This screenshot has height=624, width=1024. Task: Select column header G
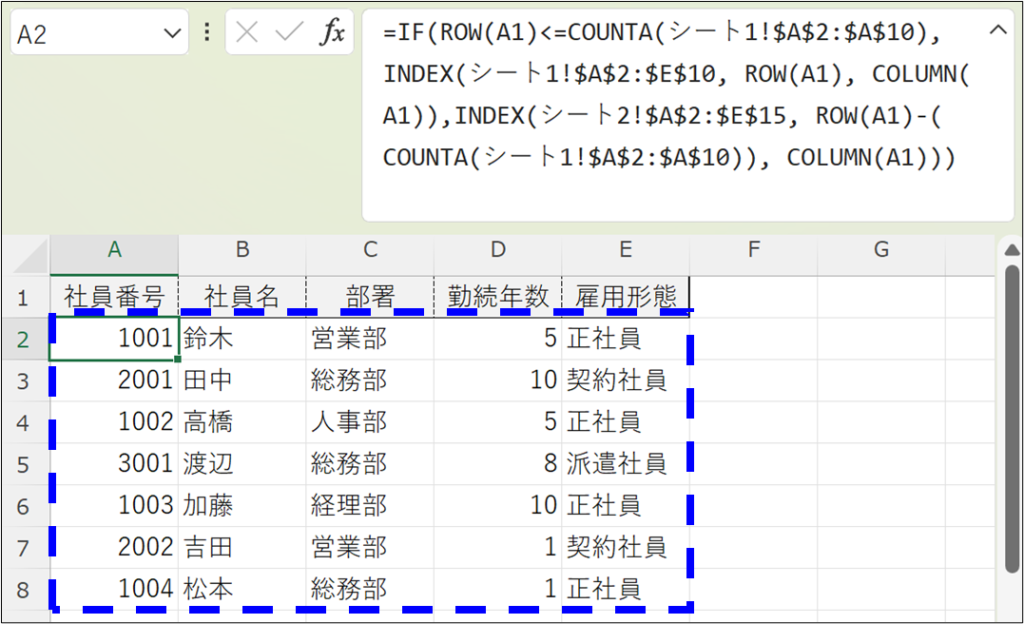tap(881, 252)
